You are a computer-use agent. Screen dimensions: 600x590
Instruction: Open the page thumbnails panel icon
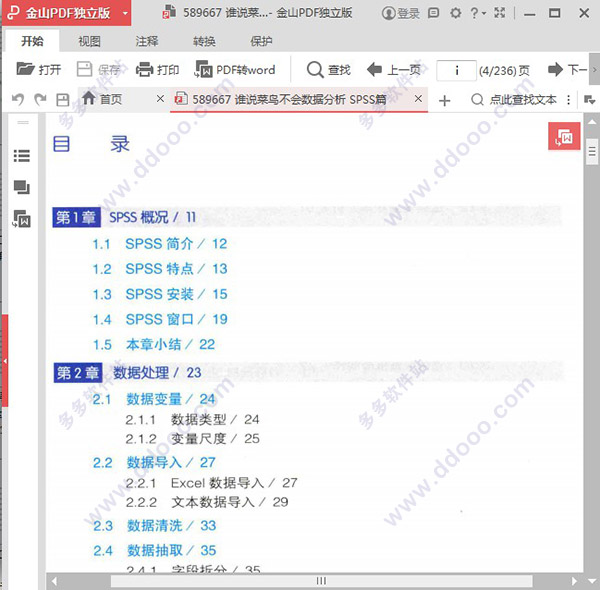(x=22, y=187)
